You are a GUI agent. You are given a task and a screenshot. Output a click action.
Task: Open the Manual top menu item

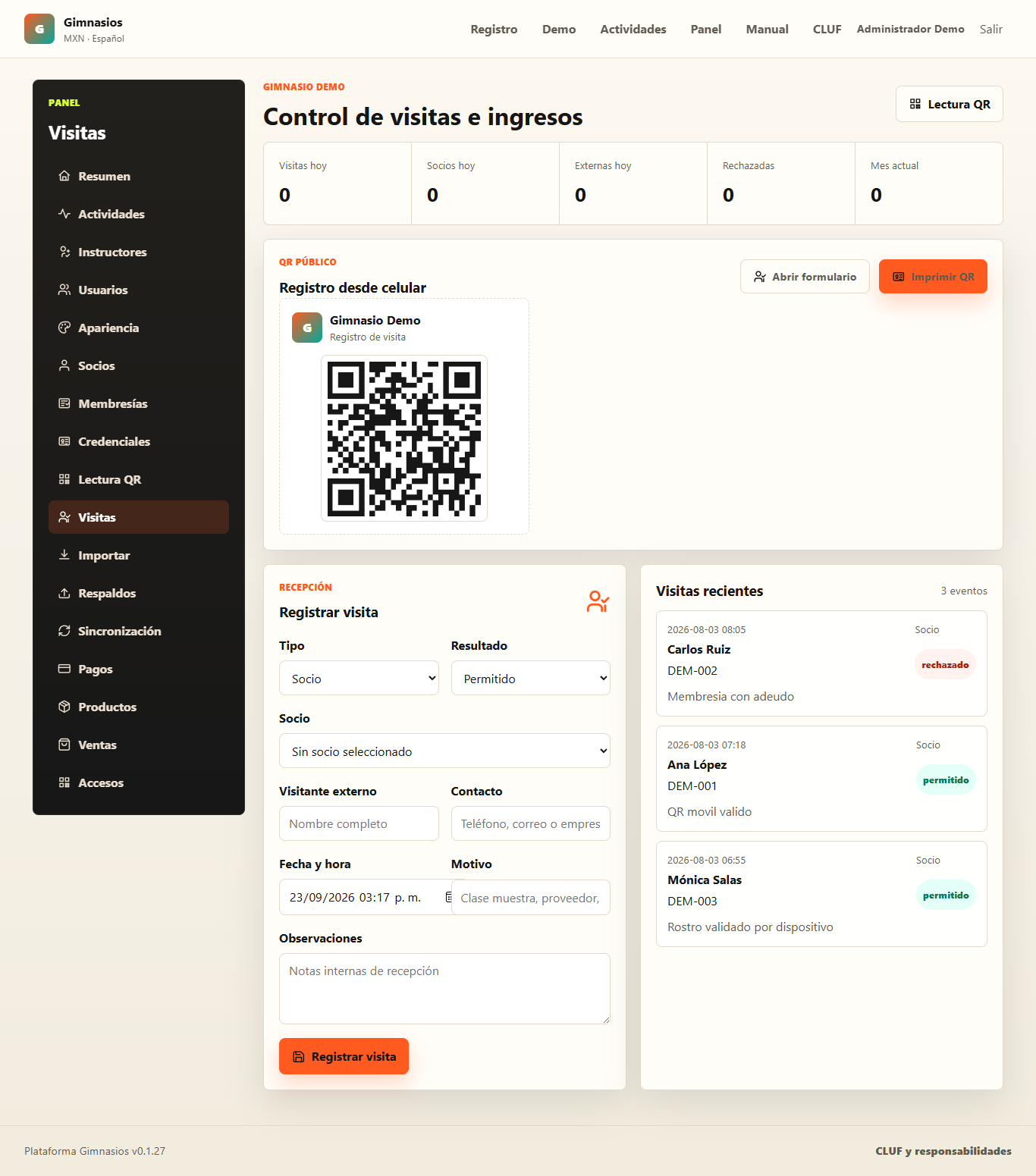(x=768, y=29)
